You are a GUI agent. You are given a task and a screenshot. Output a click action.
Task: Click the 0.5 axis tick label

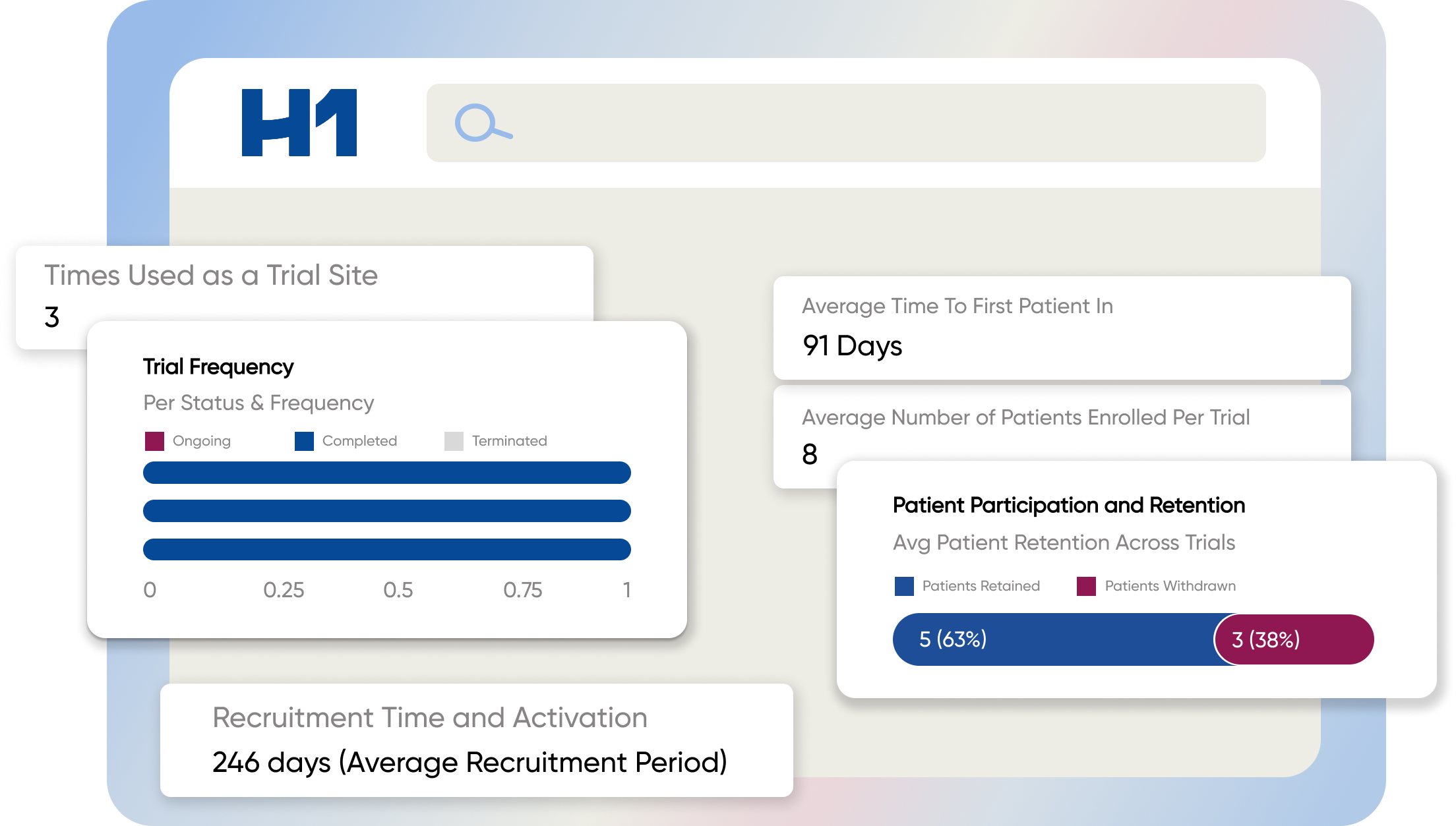pos(398,590)
